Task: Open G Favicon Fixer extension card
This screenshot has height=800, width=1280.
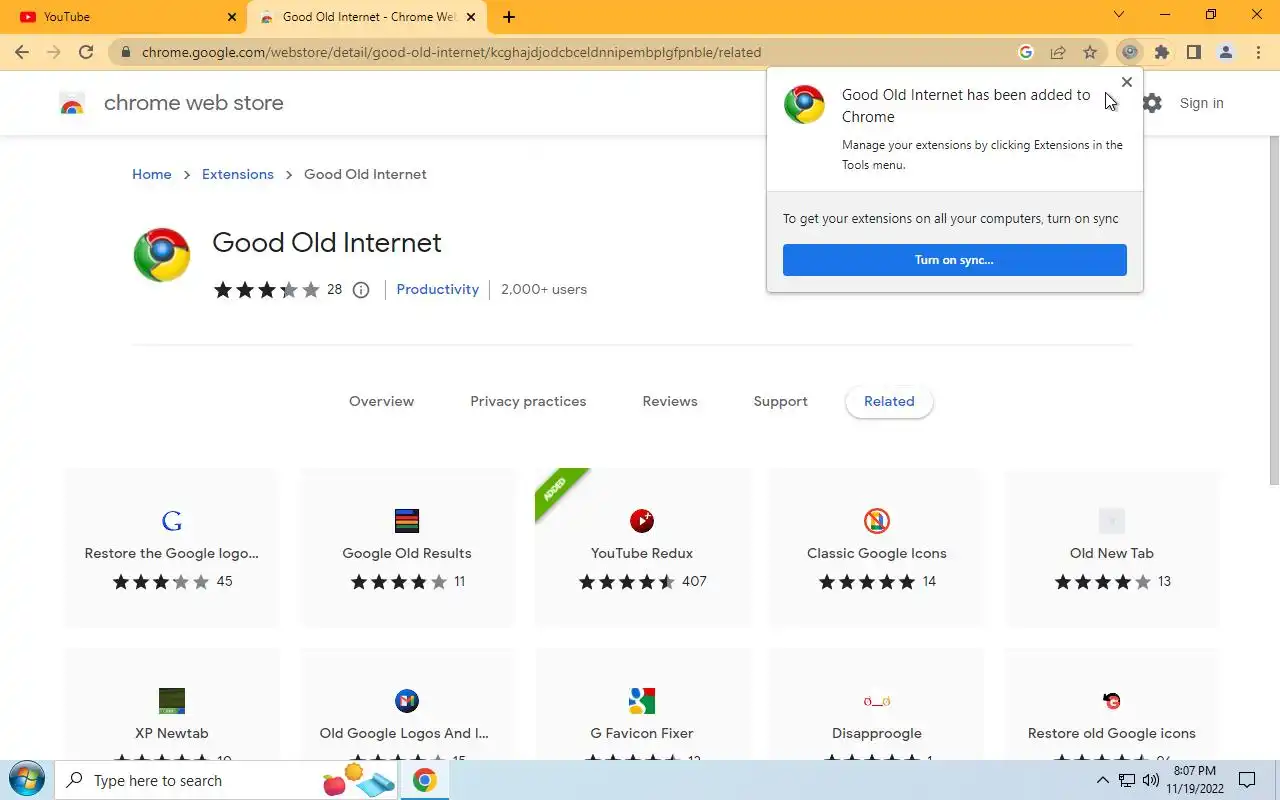Action: (642, 704)
